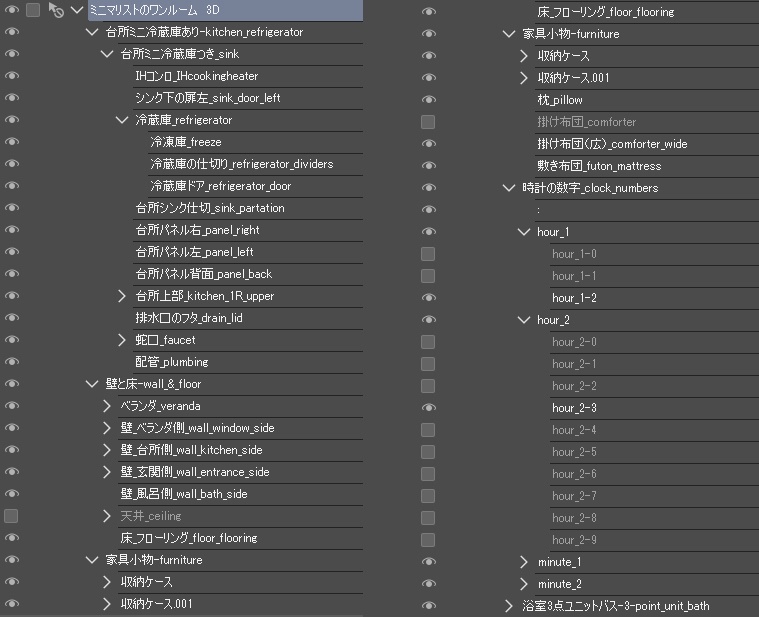759x617 pixels.
Task: Hide the pillow object with its eye icon
Action: point(428,100)
